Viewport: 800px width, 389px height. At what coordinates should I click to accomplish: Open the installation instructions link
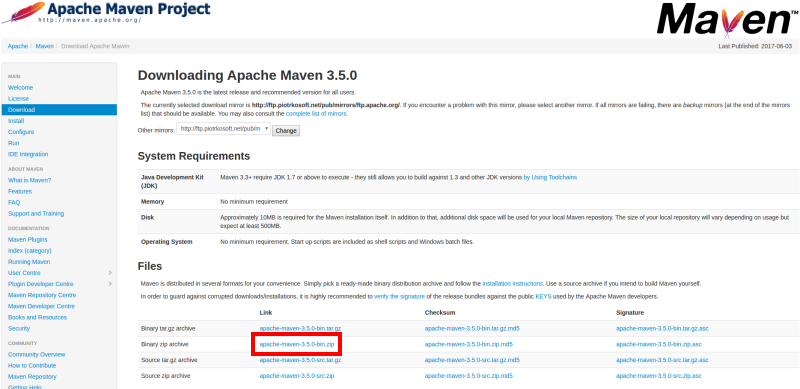pos(512,283)
